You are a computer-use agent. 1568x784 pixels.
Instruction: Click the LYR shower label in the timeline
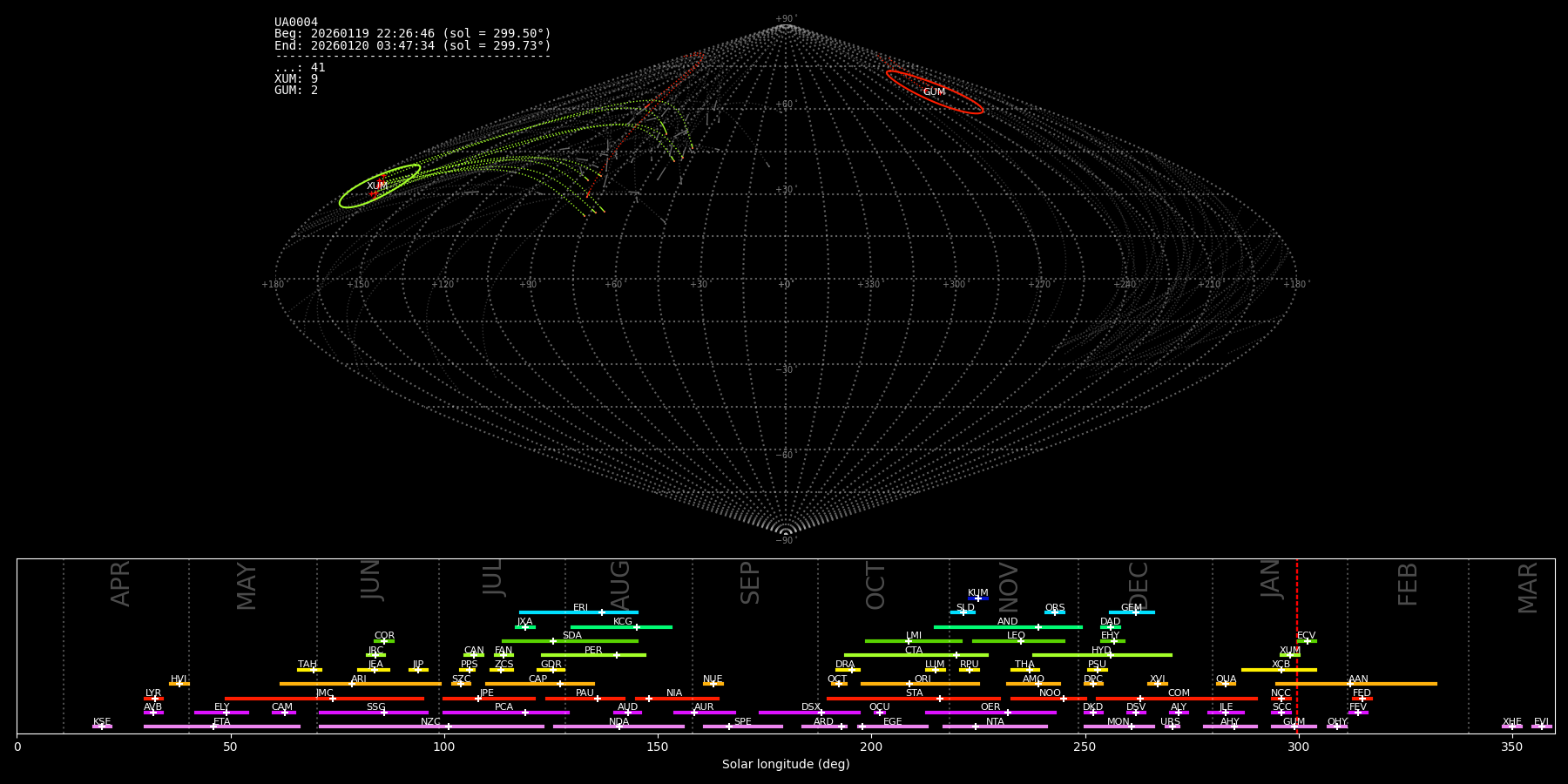click(x=153, y=693)
